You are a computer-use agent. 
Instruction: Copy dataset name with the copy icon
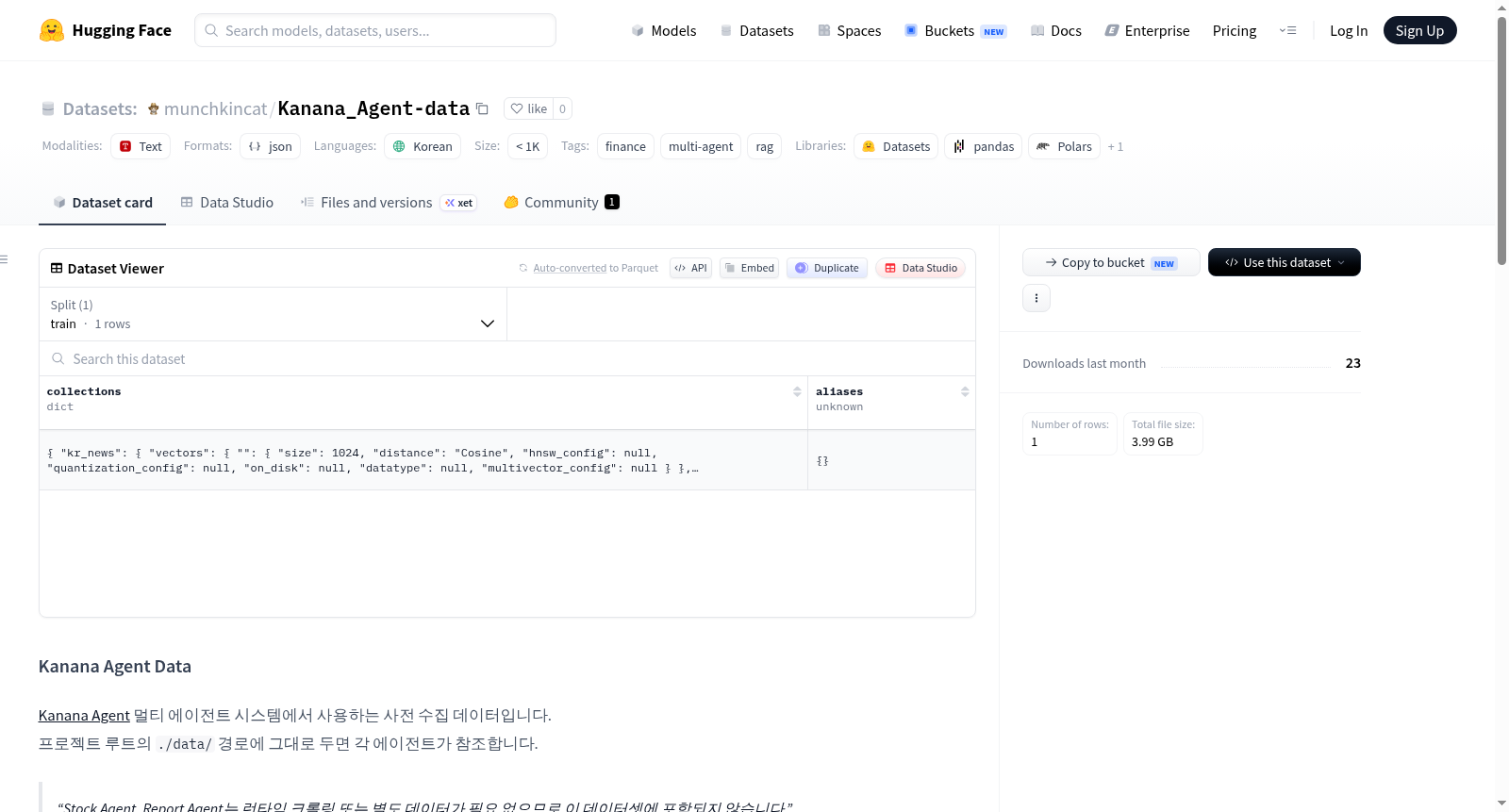click(482, 108)
